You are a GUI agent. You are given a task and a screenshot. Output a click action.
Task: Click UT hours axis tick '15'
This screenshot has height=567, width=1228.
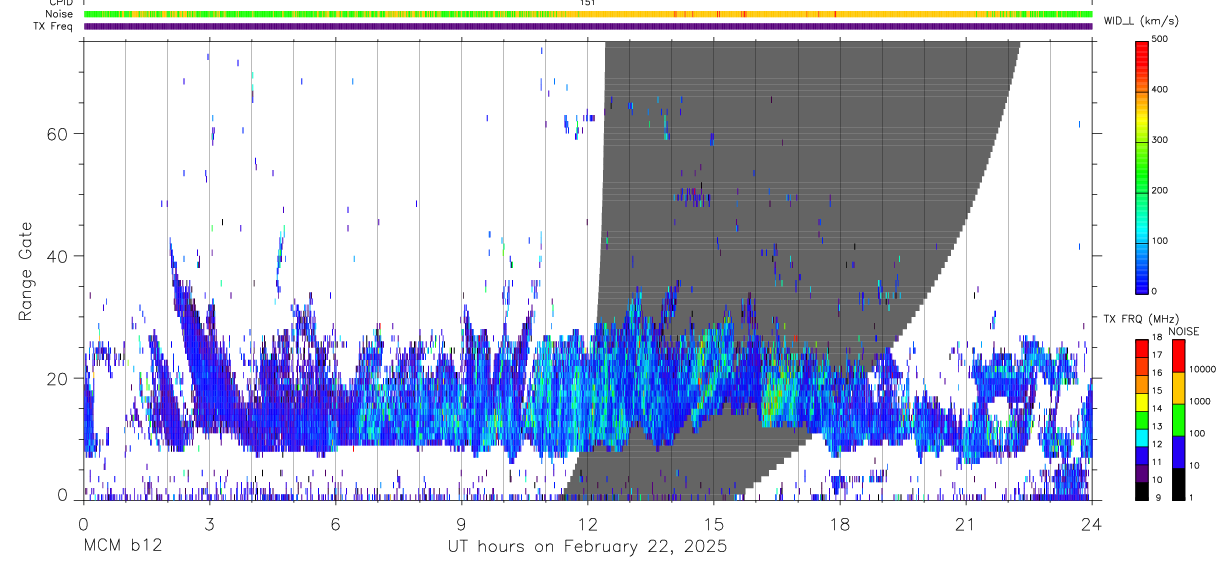point(714,525)
